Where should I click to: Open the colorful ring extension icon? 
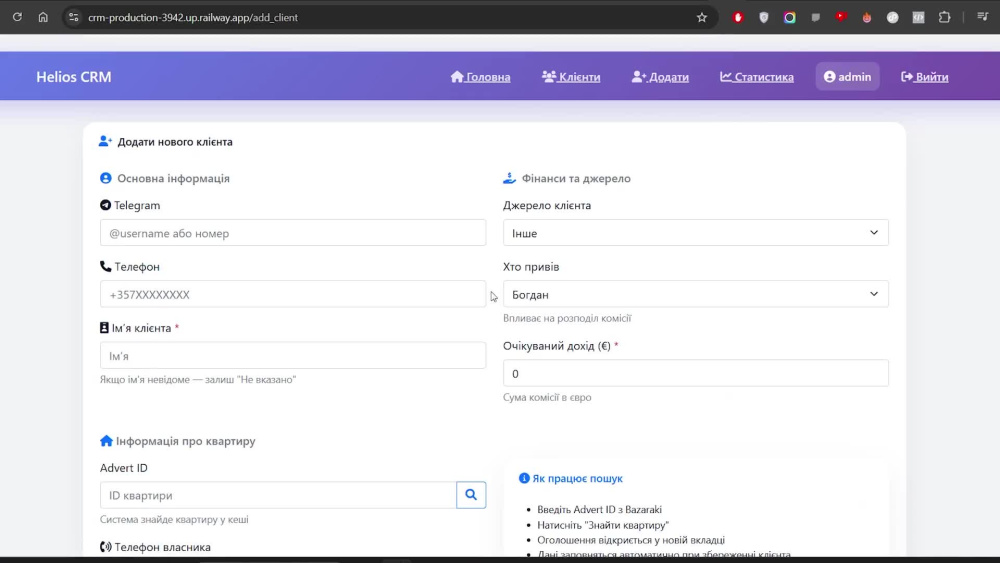pos(790,18)
